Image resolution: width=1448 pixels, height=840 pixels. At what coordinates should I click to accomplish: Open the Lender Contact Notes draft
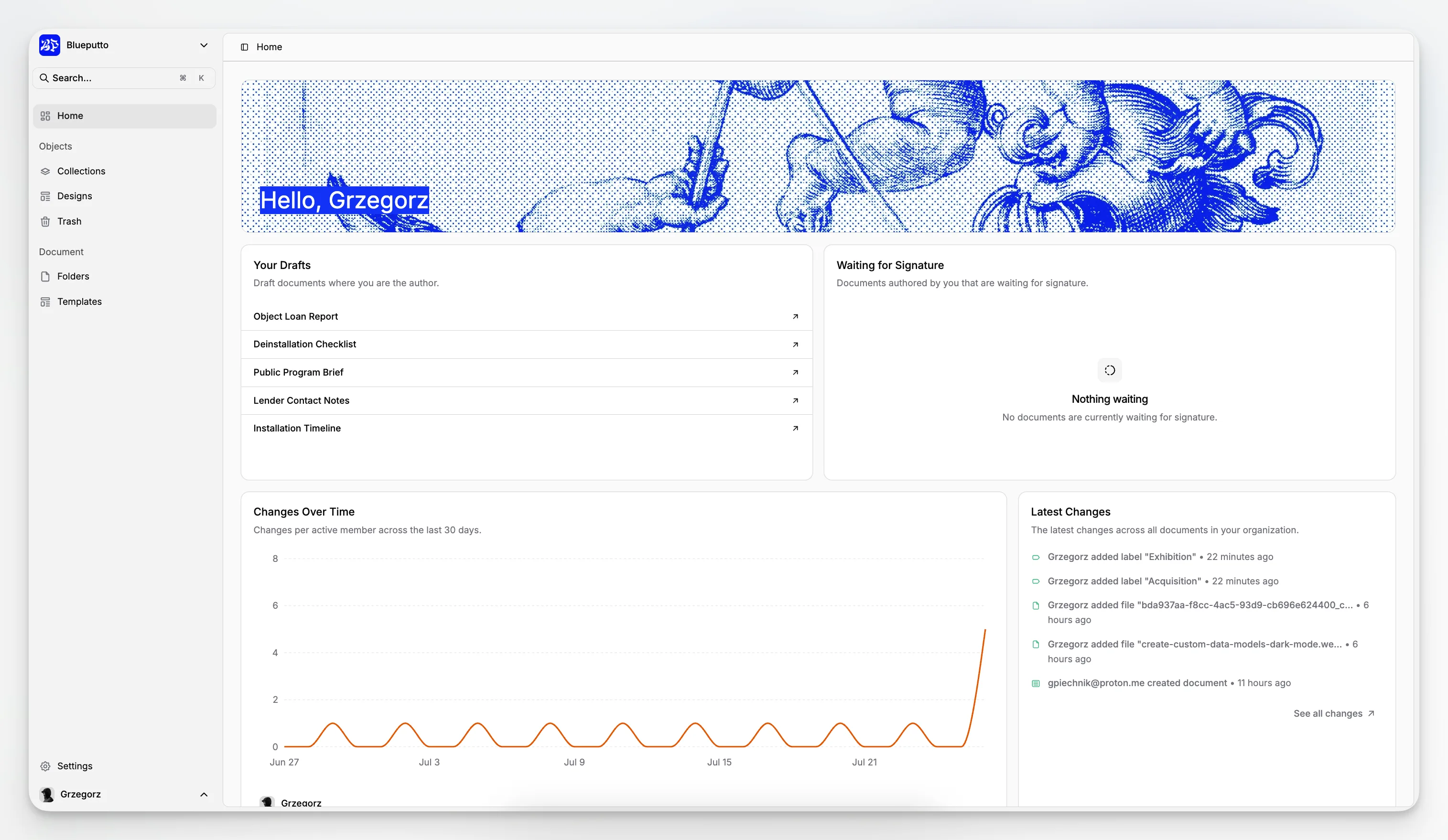526,400
